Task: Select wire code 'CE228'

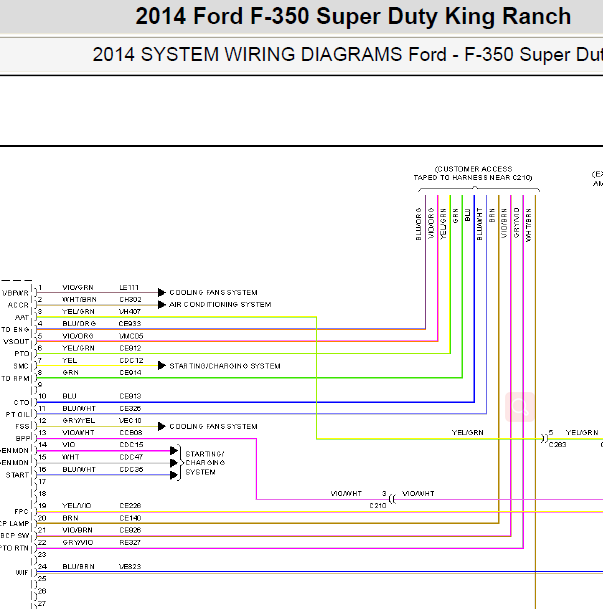Action: [x=130, y=506]
